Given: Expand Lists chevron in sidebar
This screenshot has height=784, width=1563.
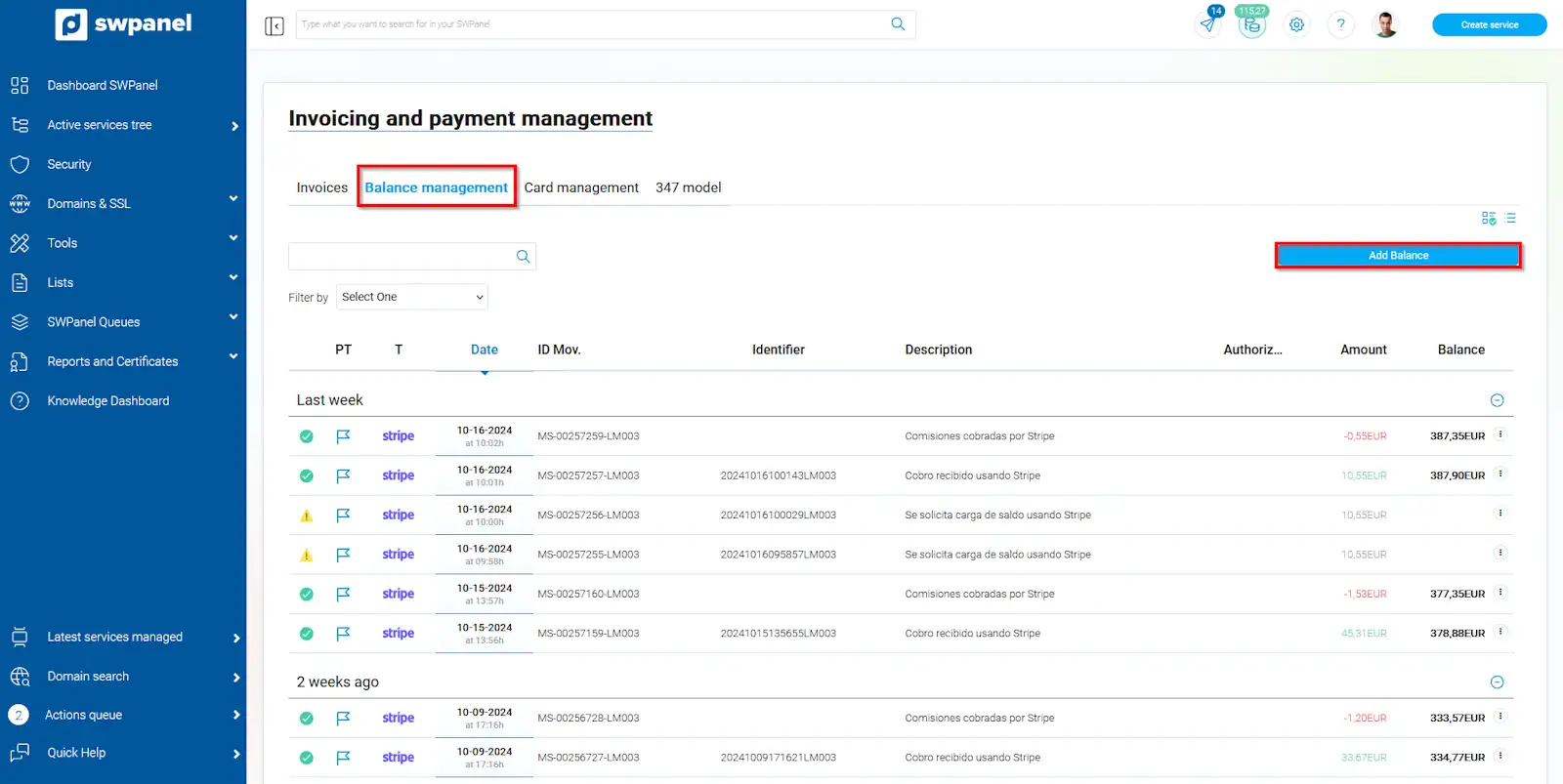Looking at the screenshot, I should [x=233, y=278].
